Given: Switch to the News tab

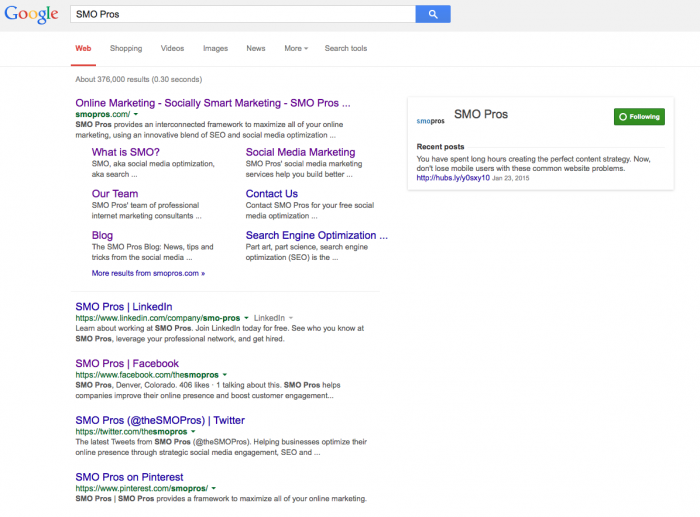Looking at the screenshot, I should (x=256, y=48).
